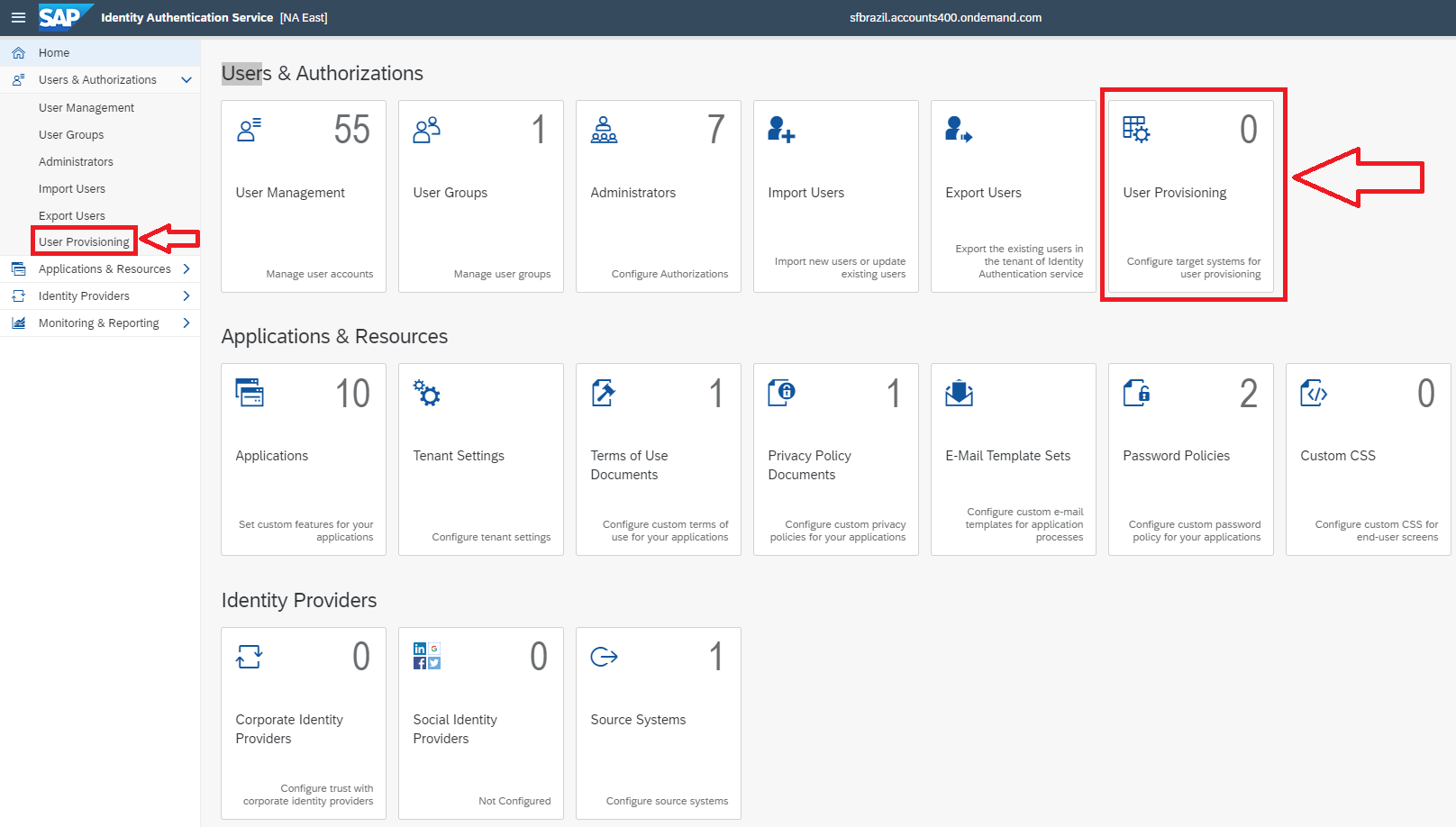Collapse the Users & Authorizations chevron
This screenshot has height=827, width=1456.
tap(187, 80)
